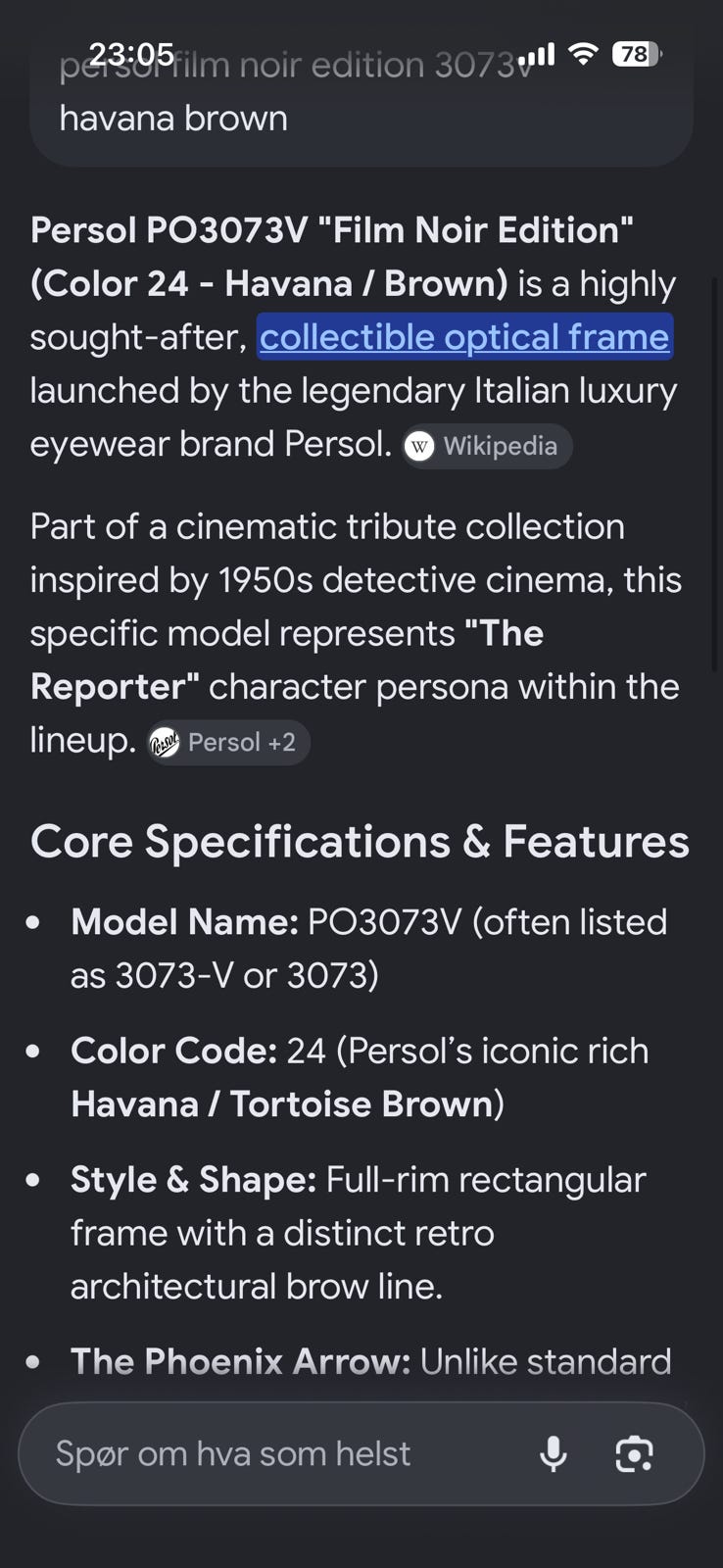The image size is (723, 1568).
Task: Tap the 23:05 clock in status bar
Action: pos(131,53)
